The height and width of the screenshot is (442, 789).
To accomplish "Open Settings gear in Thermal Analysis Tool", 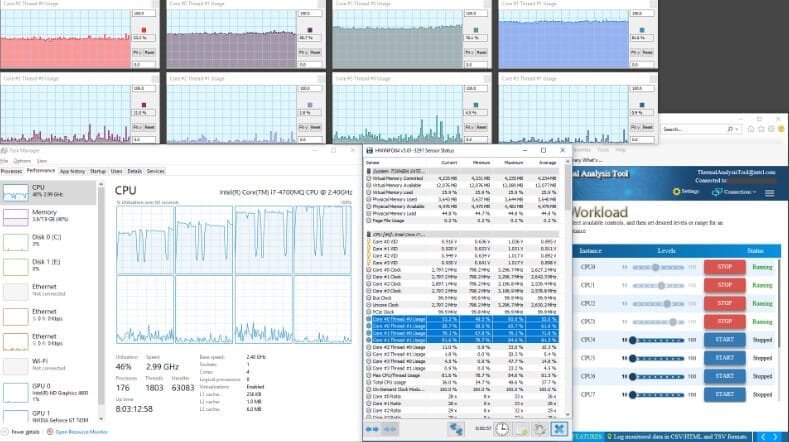I will tap(689, 192).
